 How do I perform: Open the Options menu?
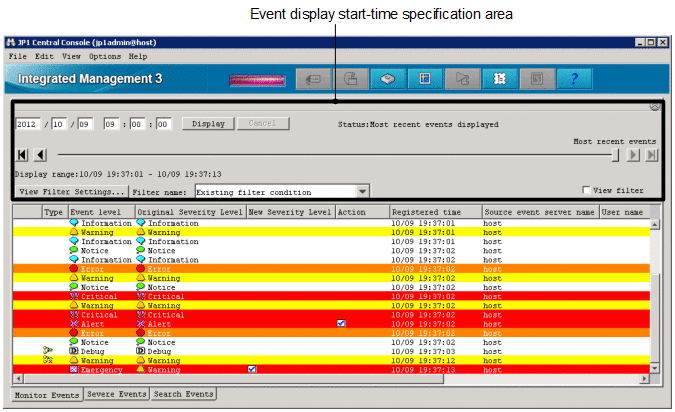[105, 56]
